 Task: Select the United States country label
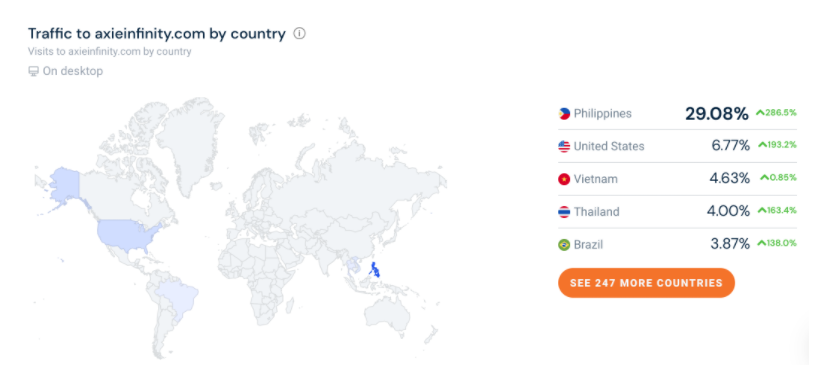pos(609,146)
